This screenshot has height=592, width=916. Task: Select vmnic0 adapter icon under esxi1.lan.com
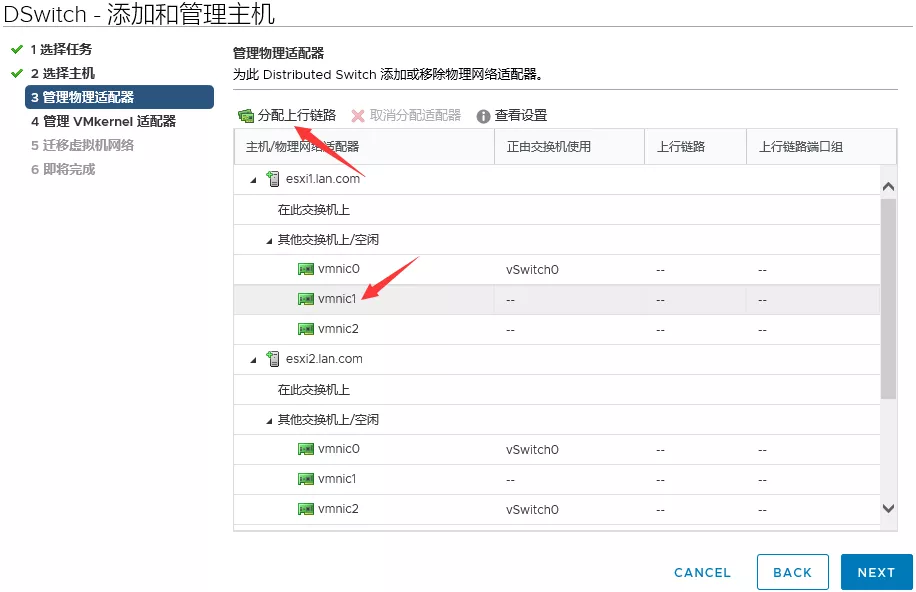pos(306,269)
